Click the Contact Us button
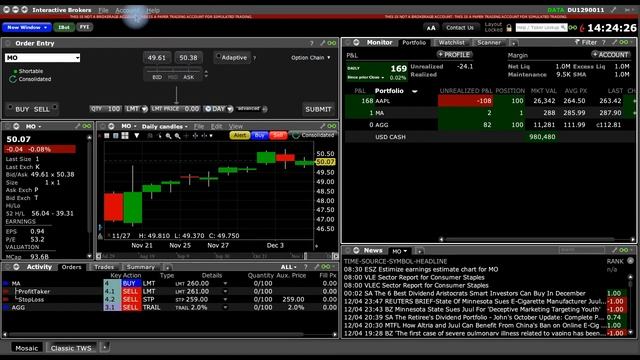 pos(460,28)
